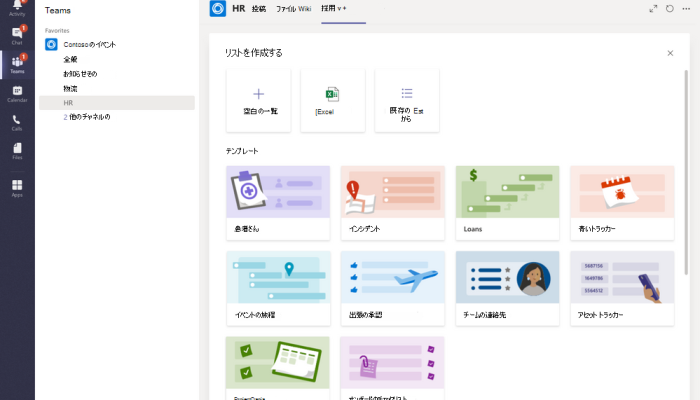Close the create list dialog
Viewport: 700px width, 400px height.
670,53
